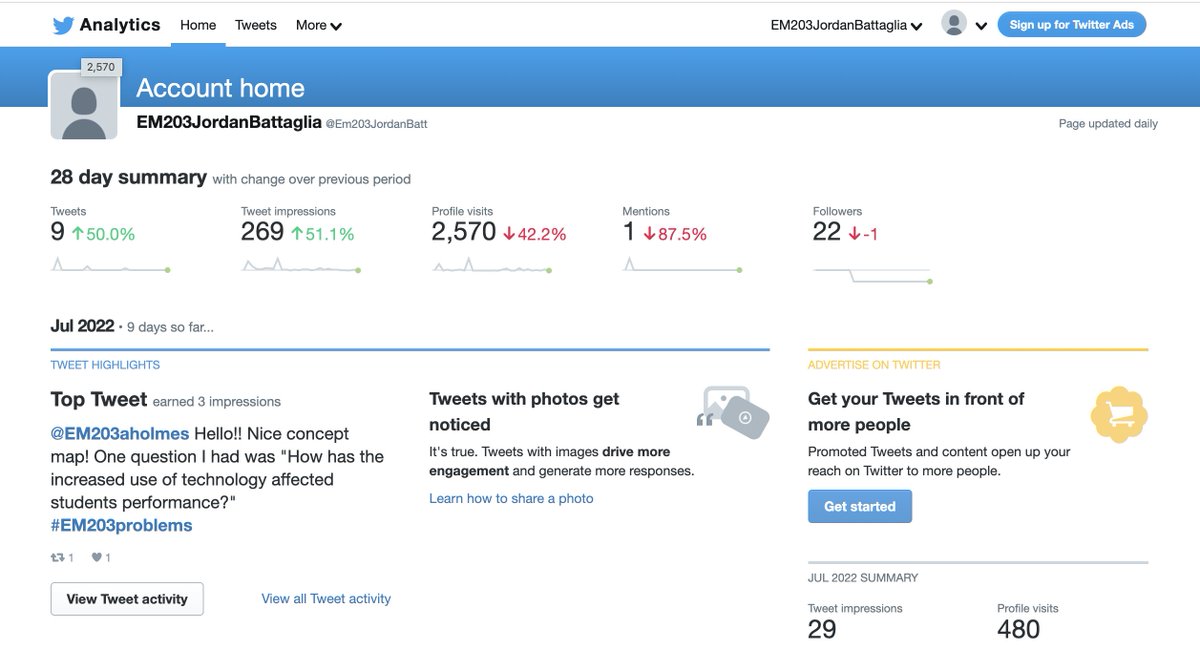Switch to the Tweets tab

[256, 25]
